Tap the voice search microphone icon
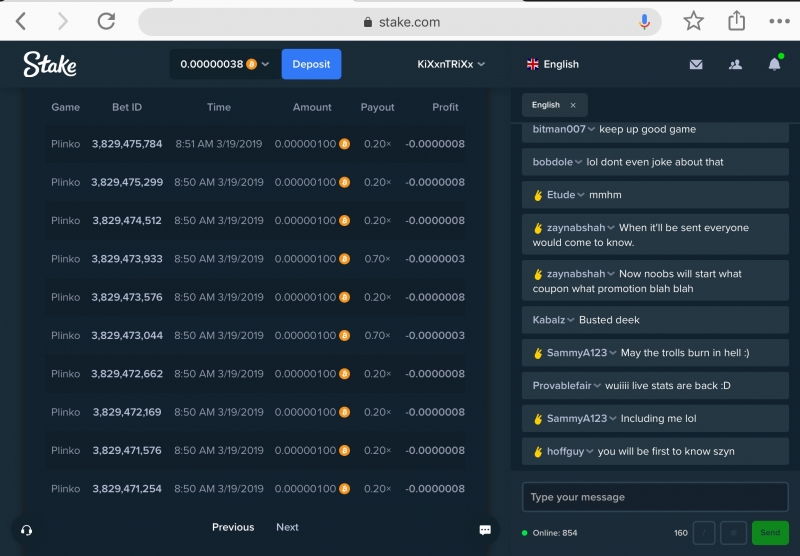The image size is (800, 556). [644, 22]
